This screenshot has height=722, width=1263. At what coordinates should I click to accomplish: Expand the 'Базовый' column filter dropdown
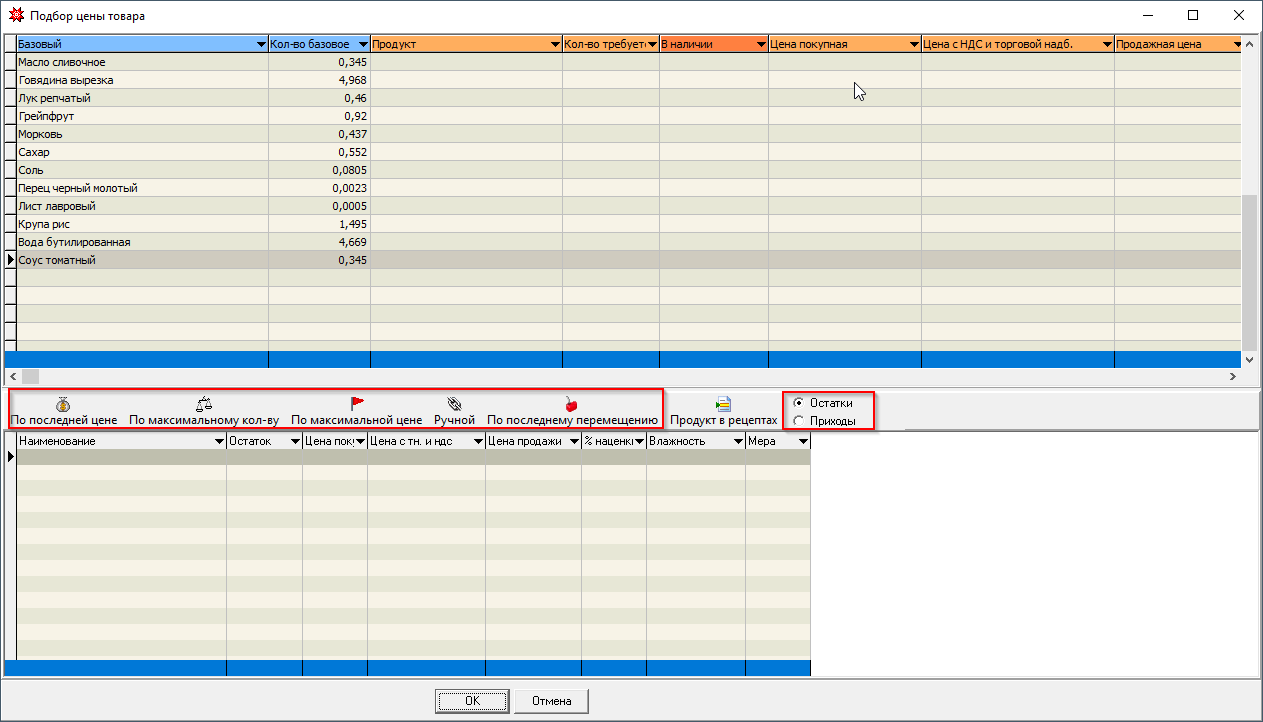click(260, 45)
